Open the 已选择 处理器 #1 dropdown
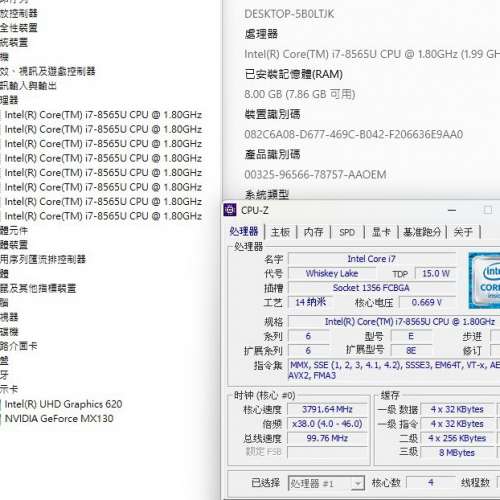 point(326,483)
